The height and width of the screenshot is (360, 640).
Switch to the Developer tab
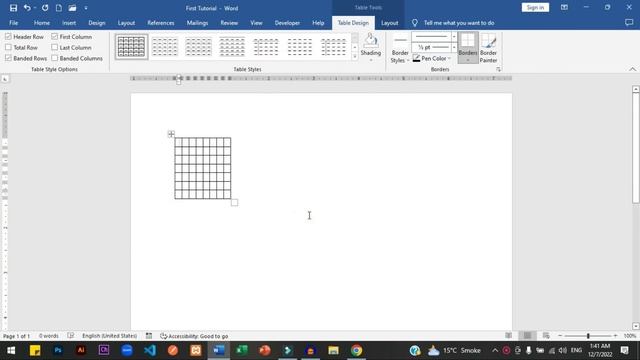[x=287, y=23]
